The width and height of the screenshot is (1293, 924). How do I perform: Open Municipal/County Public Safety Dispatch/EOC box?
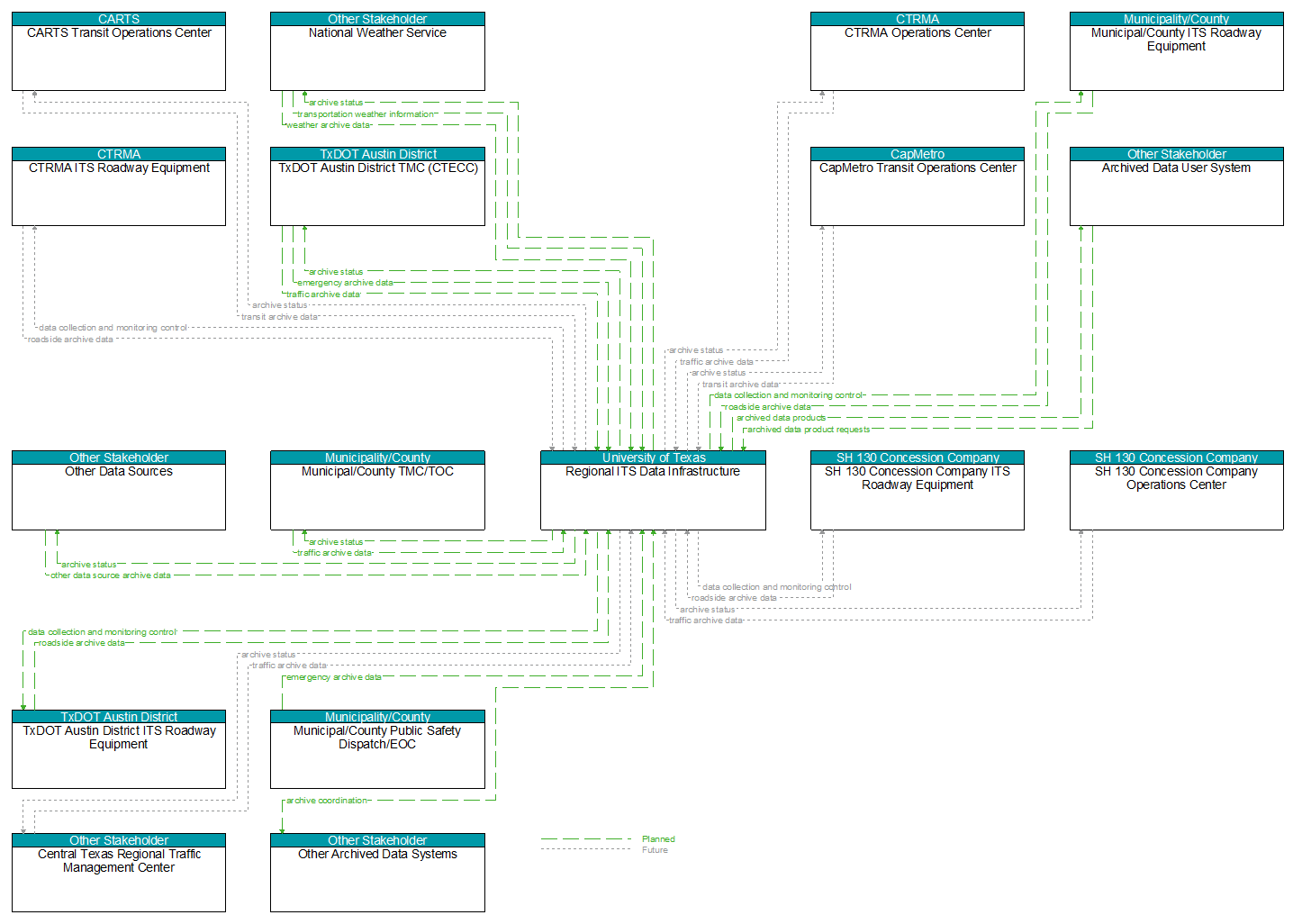pyautogui.click(x=377, y=749)
